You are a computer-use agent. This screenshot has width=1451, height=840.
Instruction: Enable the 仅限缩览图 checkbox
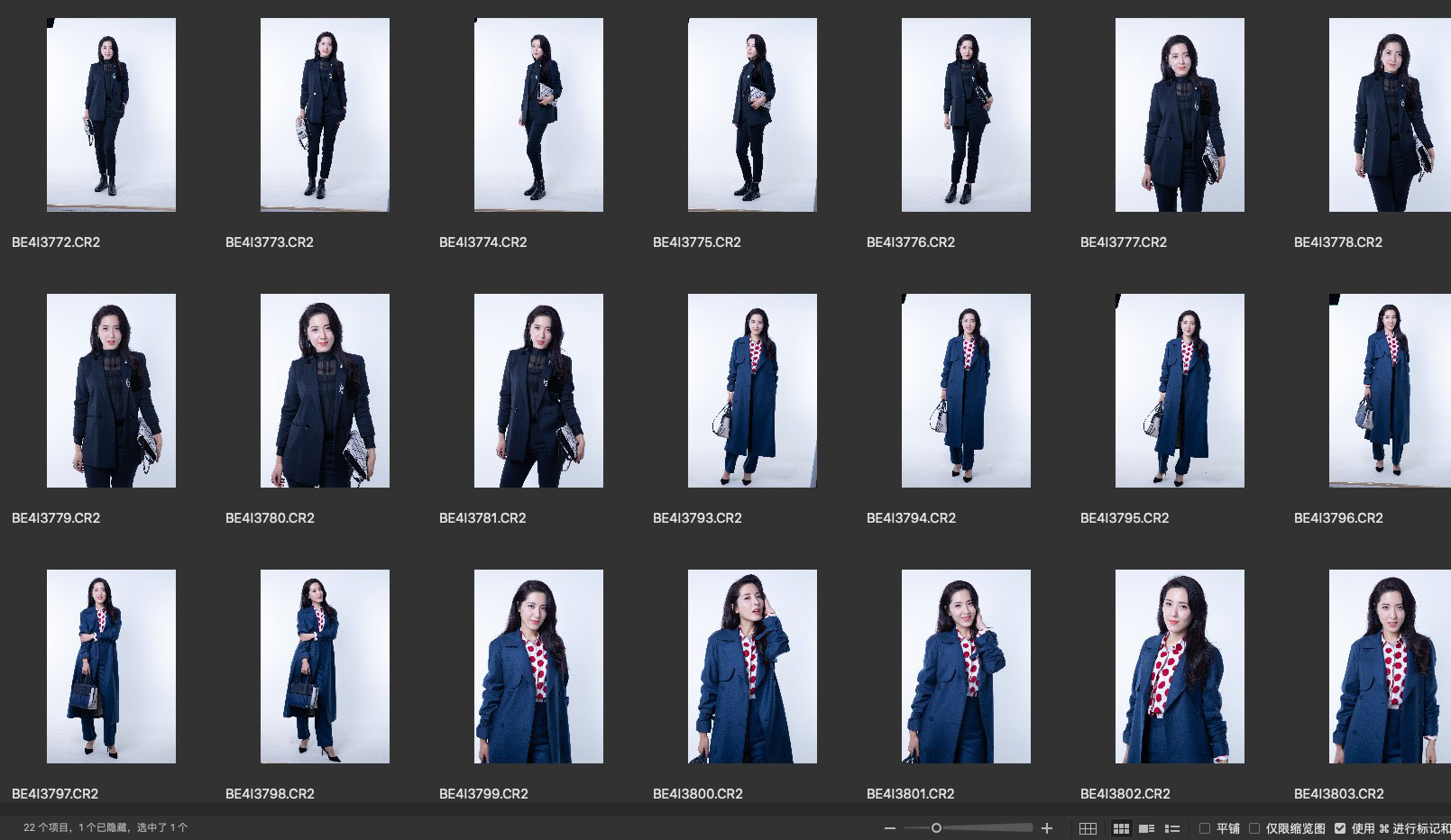click(1254, 828)
